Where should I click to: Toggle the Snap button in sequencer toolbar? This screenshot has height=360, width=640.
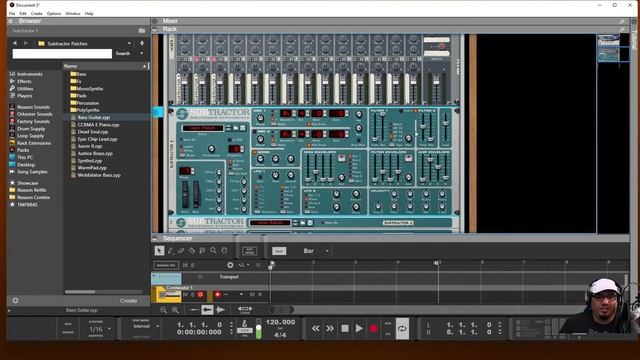coord(279,251)
